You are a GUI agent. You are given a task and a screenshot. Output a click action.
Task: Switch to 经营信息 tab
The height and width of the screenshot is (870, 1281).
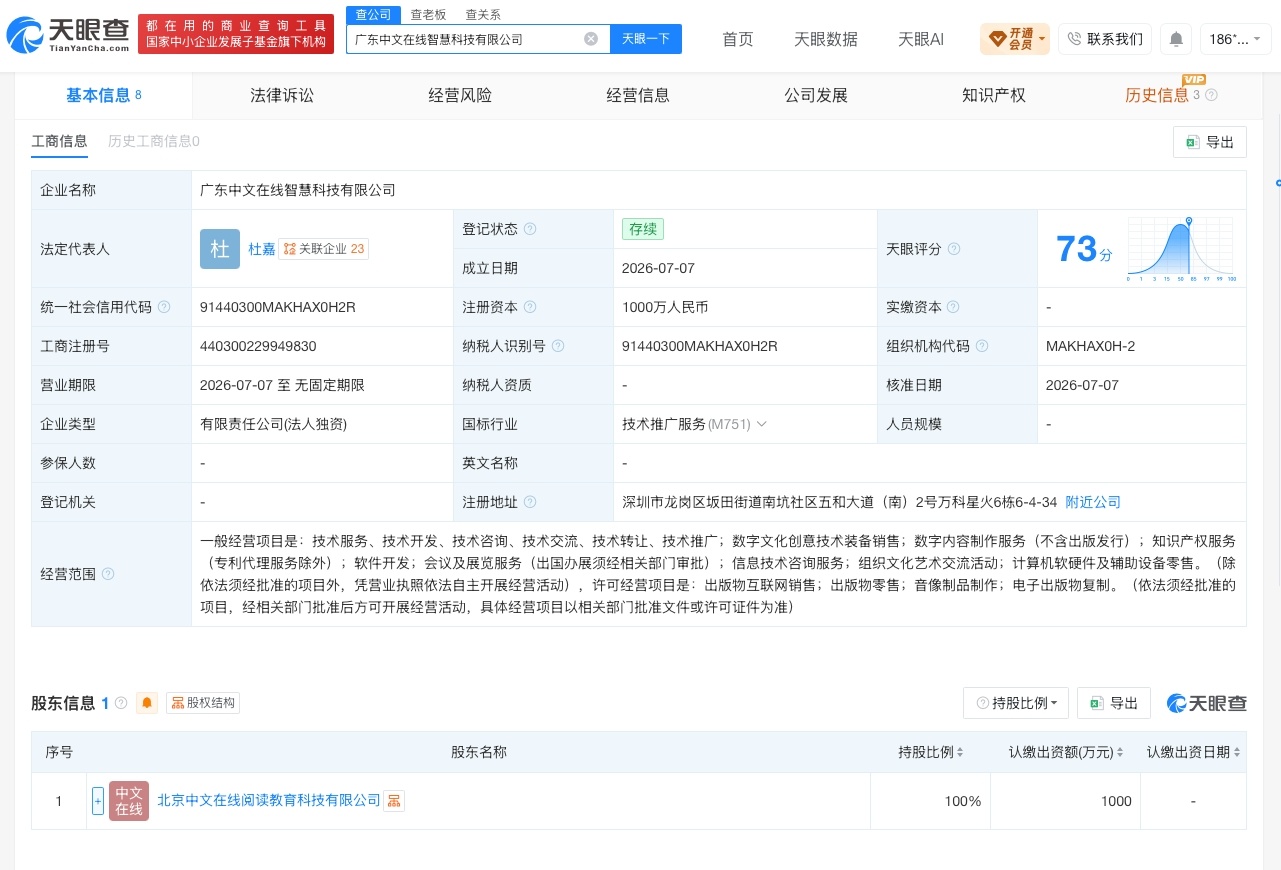click(x=638, y=96)
